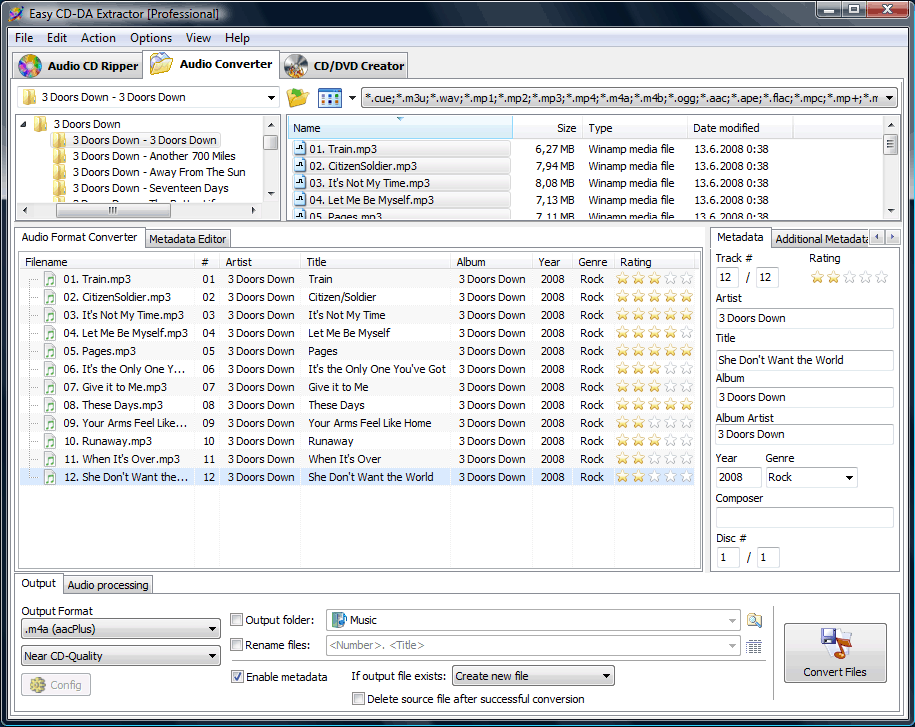
Task: Click the Config button
Action: pyautogui.click(x=56, y=685)
